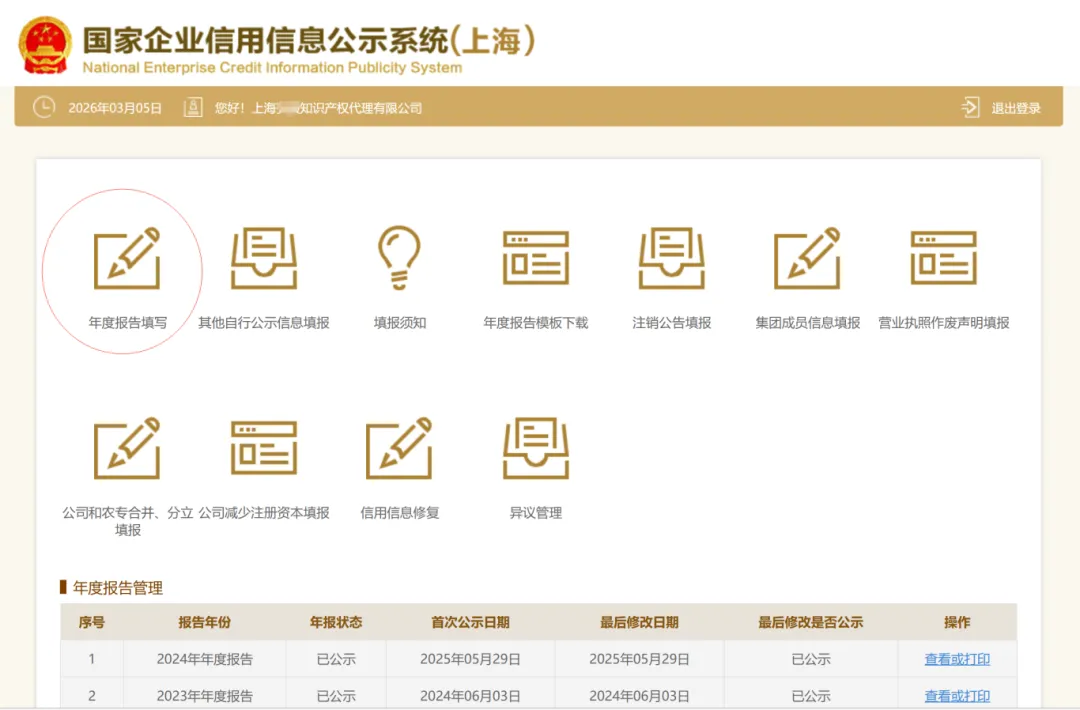Click the 信用信息修复 label

pyautogui.click(x=399, y=512)
